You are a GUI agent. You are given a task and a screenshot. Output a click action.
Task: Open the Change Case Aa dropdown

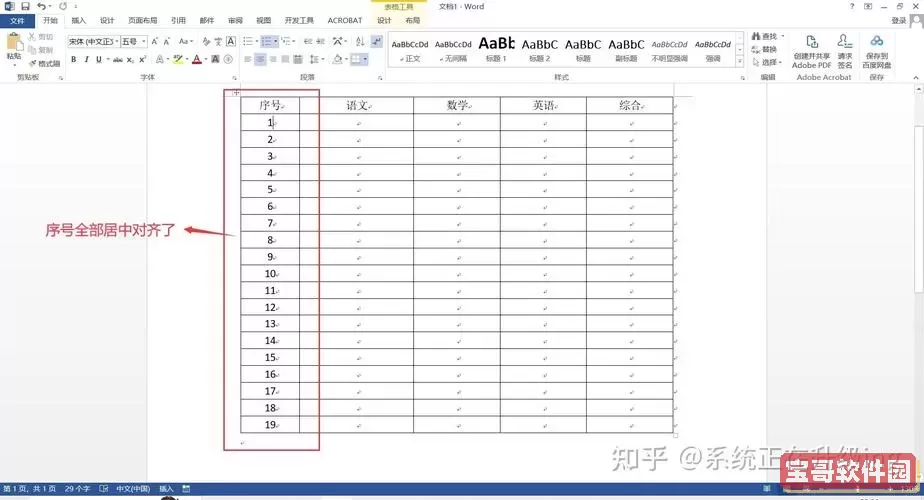click(x=186, y=41)
